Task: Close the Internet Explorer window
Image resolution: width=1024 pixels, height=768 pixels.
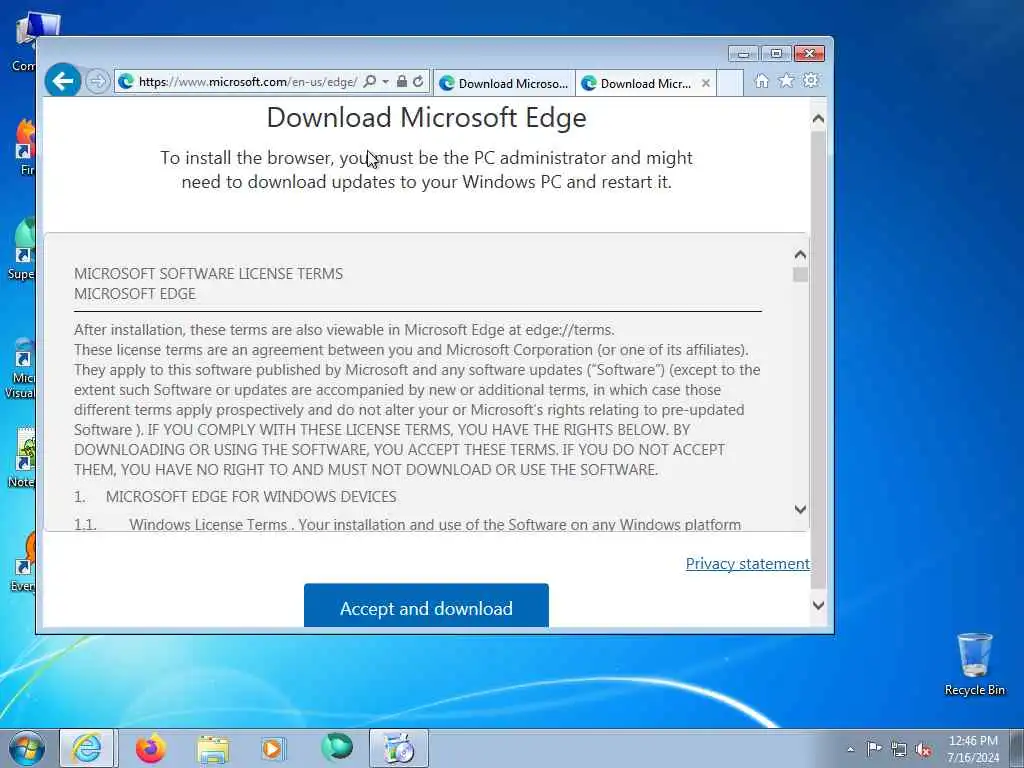Action: [809, 54]
